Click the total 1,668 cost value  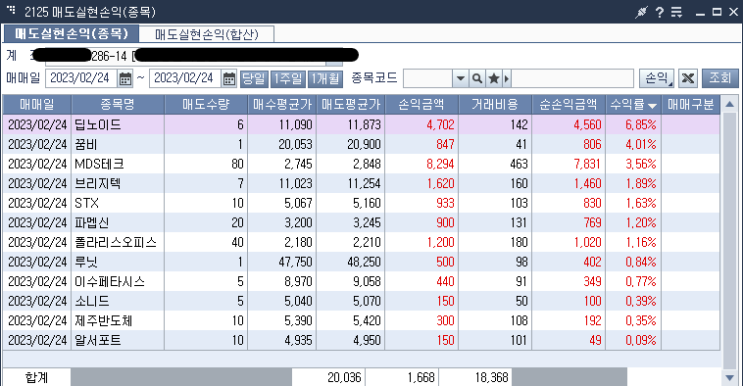421,377
